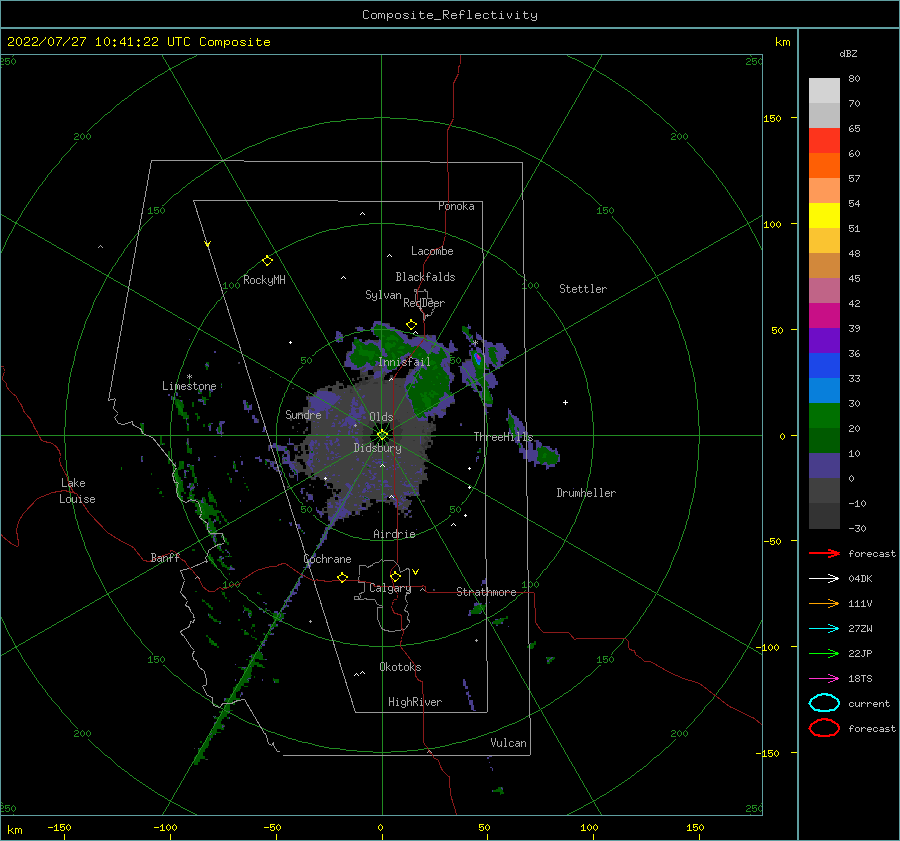Click the Olds label near the radar center

coord(381,417)
